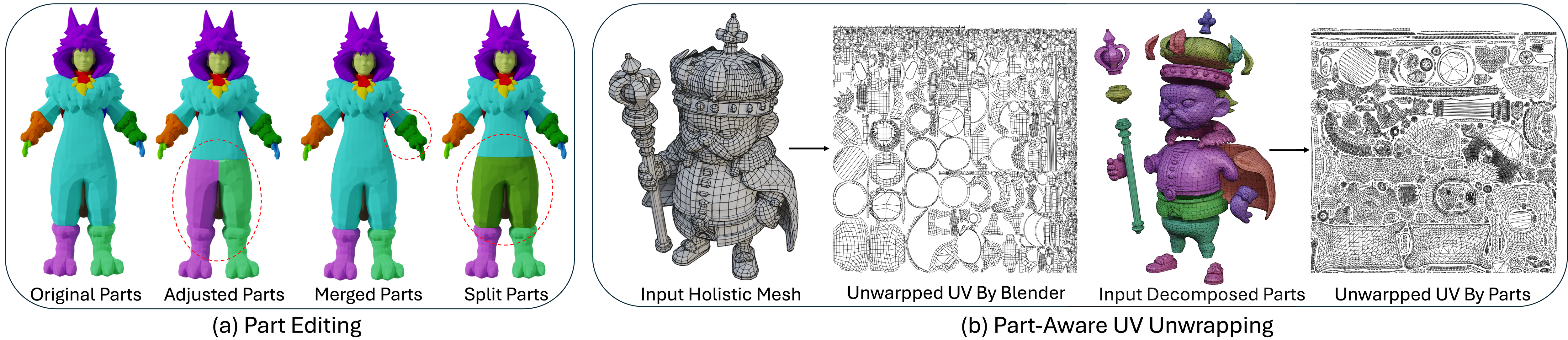Click the 'Split Parts' label

[506, 295]
